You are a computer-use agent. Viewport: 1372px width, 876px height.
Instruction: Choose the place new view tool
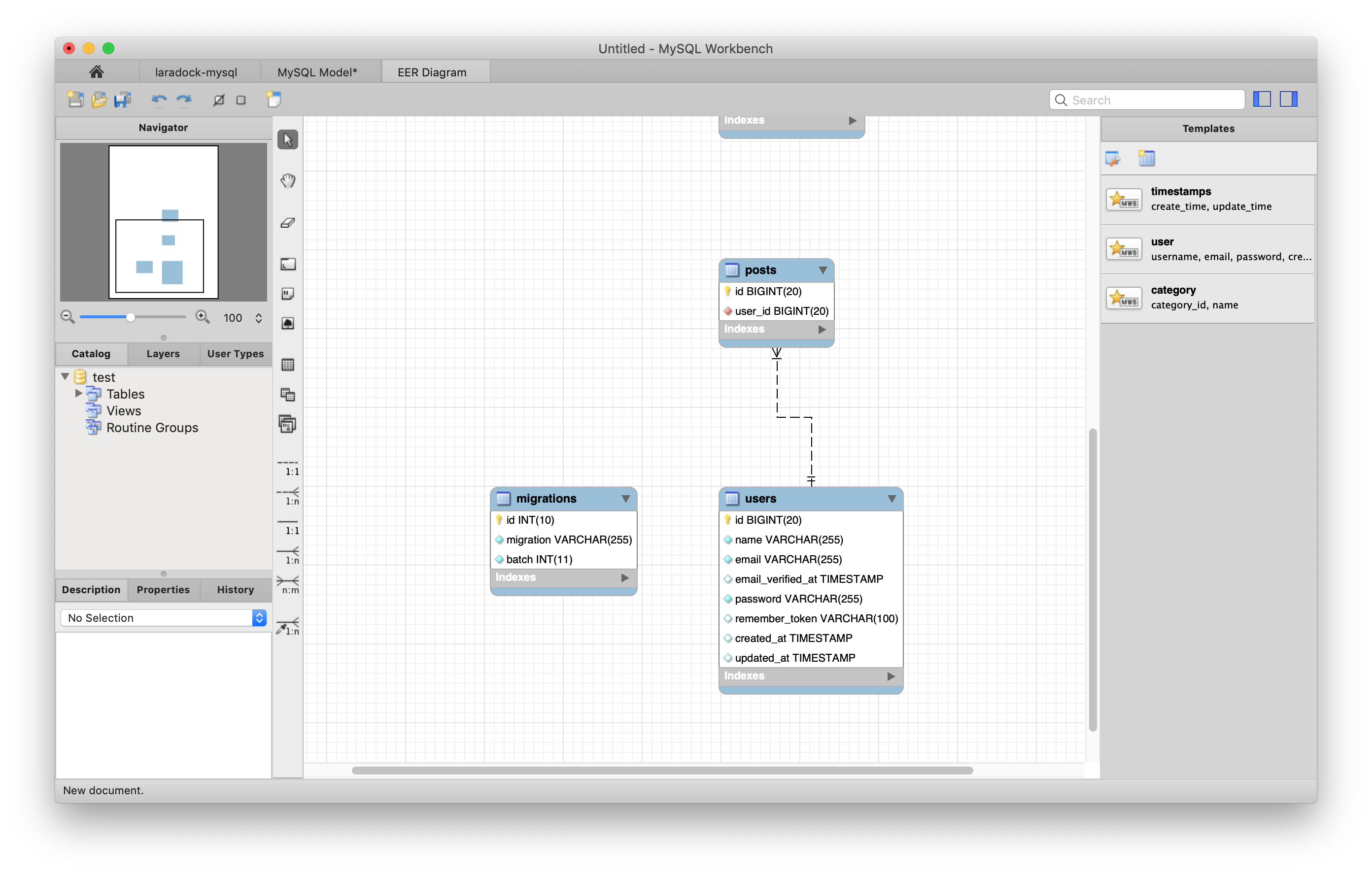(x=288, y=394)
